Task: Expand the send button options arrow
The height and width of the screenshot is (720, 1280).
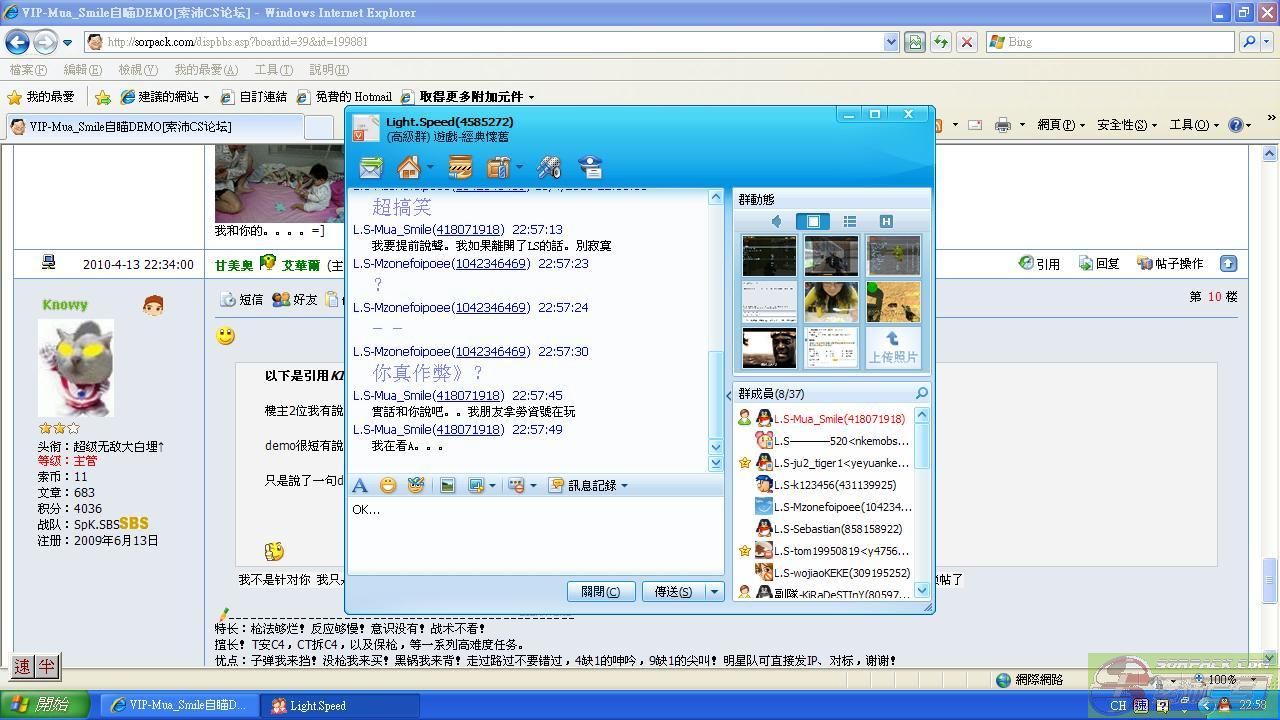Action: click(714, 592)
